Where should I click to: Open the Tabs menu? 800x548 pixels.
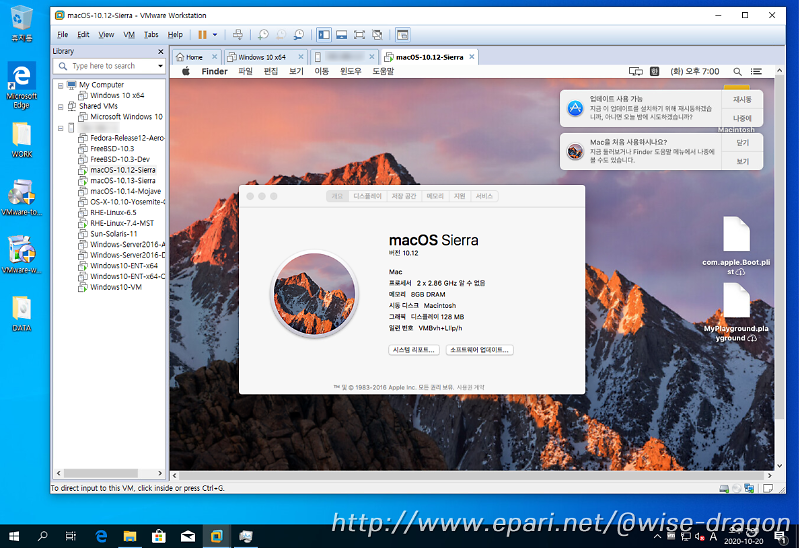[x=151, y=35]
